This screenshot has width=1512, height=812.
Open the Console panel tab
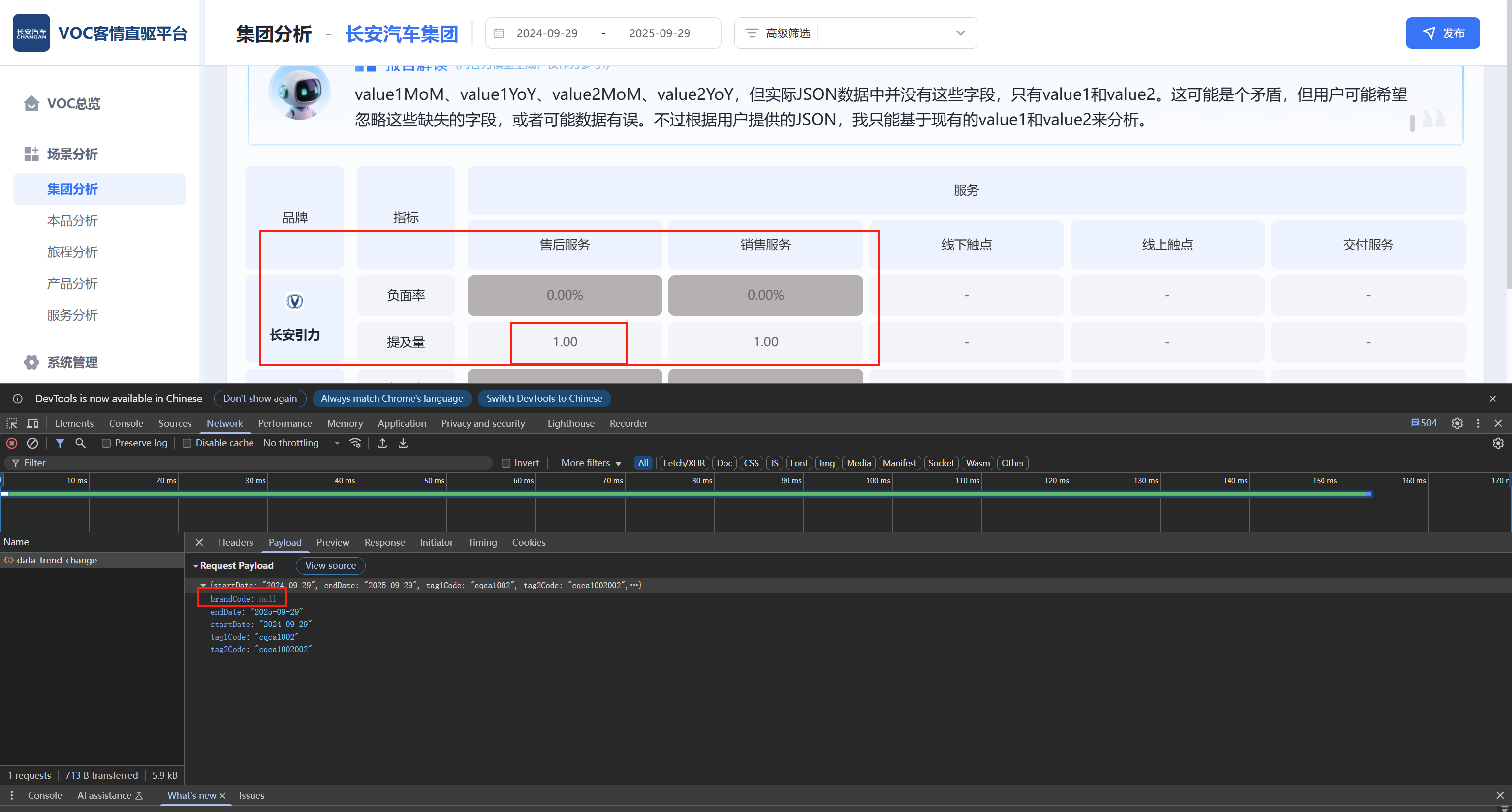coord(126,423)
